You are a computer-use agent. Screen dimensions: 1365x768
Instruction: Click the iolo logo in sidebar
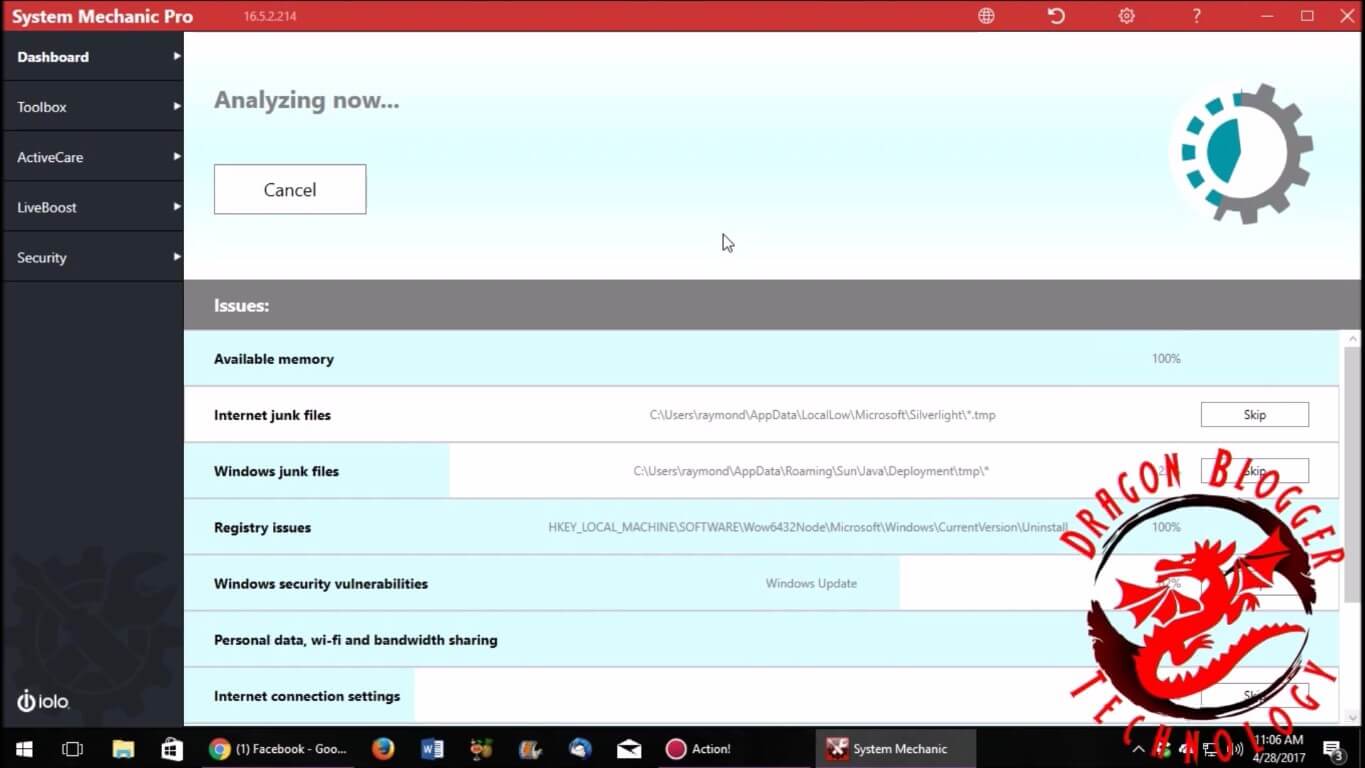tap(43, 701)
